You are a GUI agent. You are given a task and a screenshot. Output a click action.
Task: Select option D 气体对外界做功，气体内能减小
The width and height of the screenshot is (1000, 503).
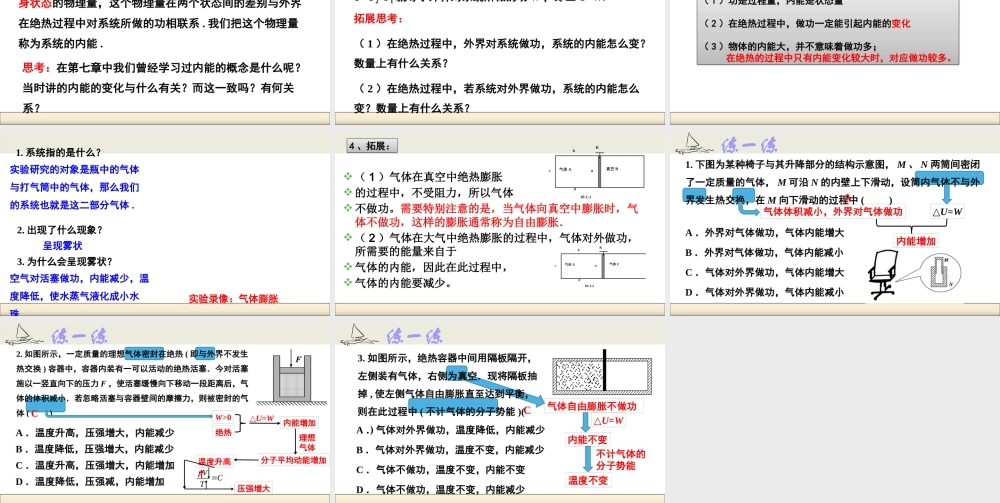765,293
